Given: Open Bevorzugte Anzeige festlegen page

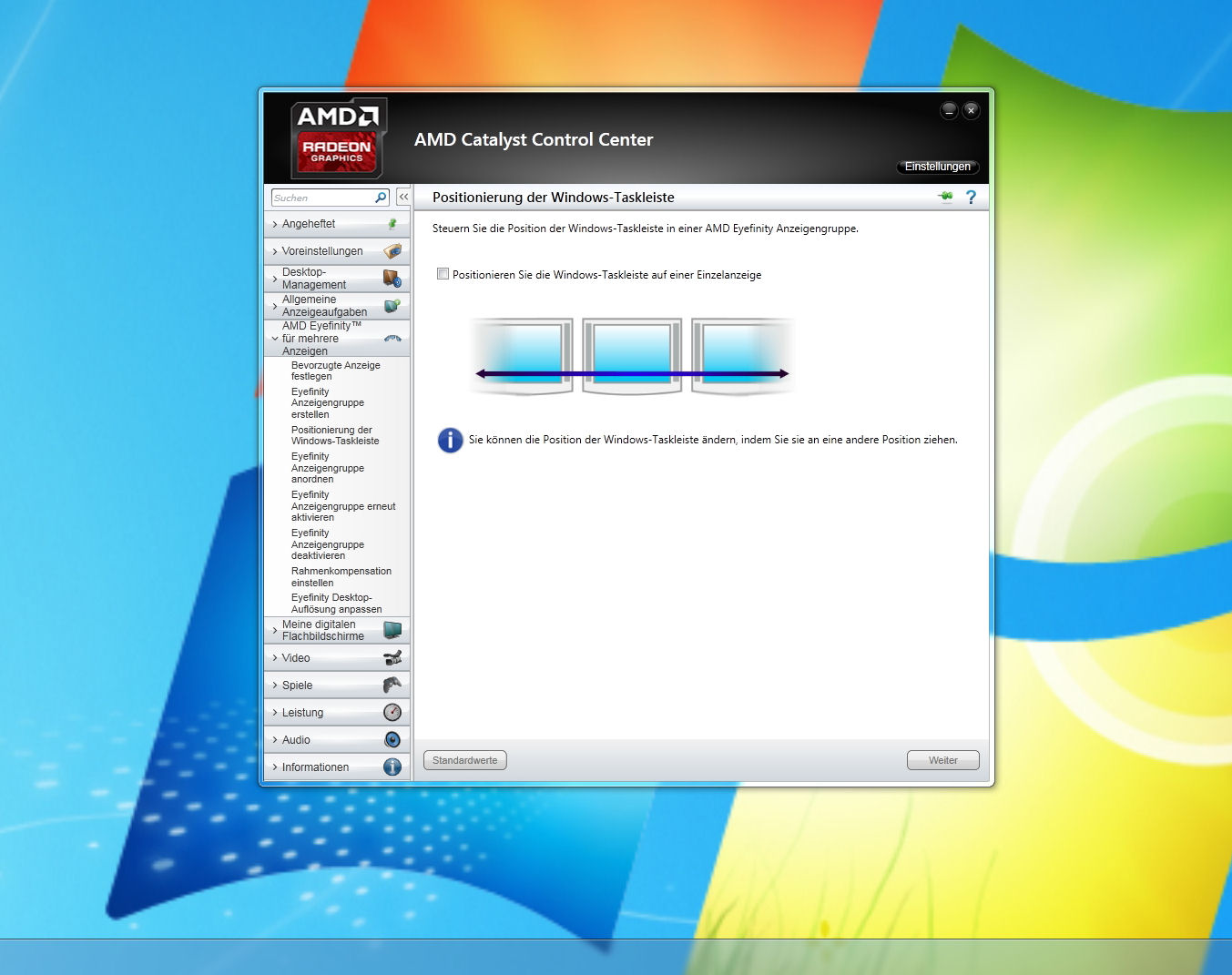Looking at the screenshot, I should (x=336, y=371).
